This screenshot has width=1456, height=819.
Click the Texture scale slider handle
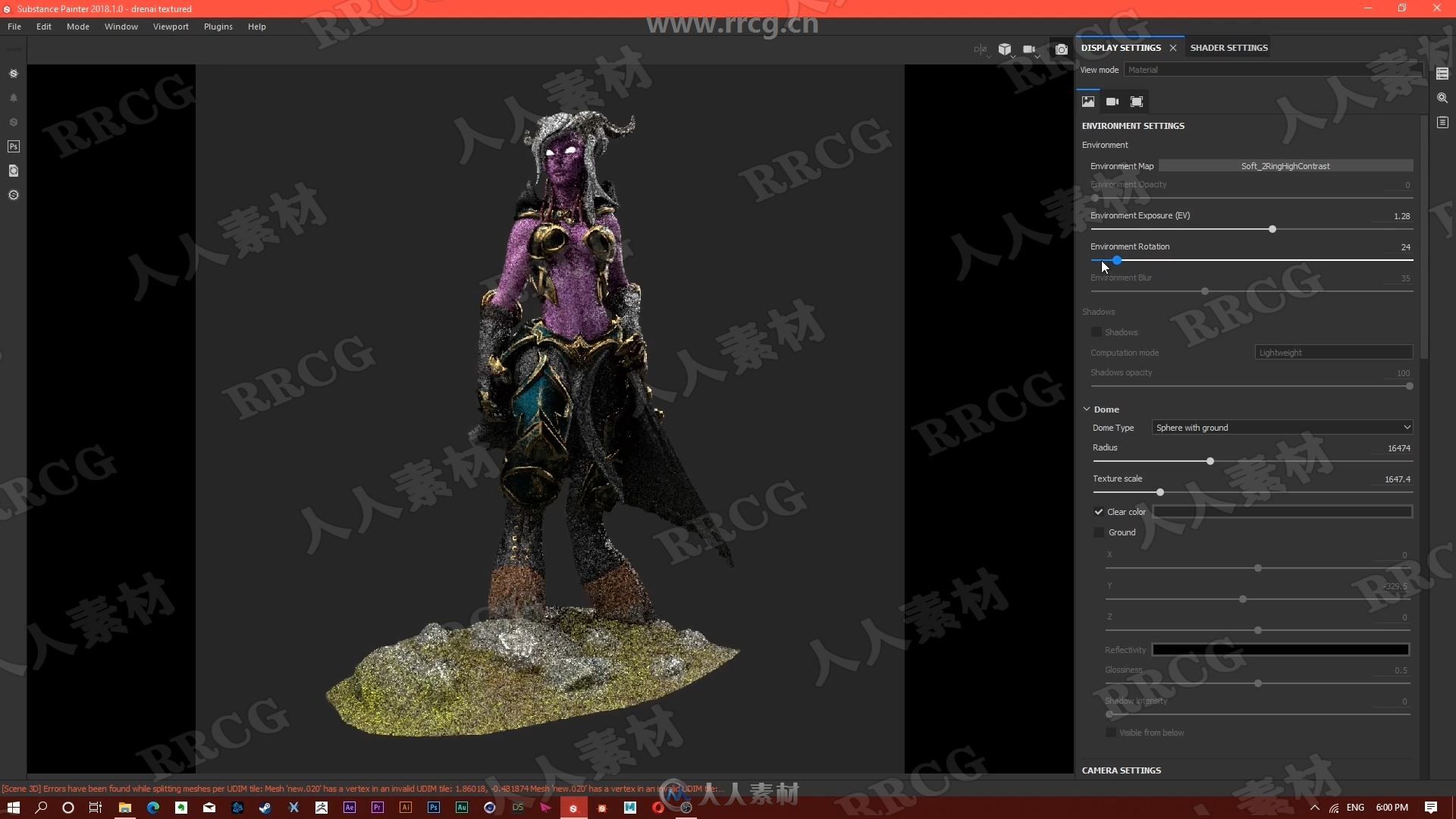click(1160, 492)
